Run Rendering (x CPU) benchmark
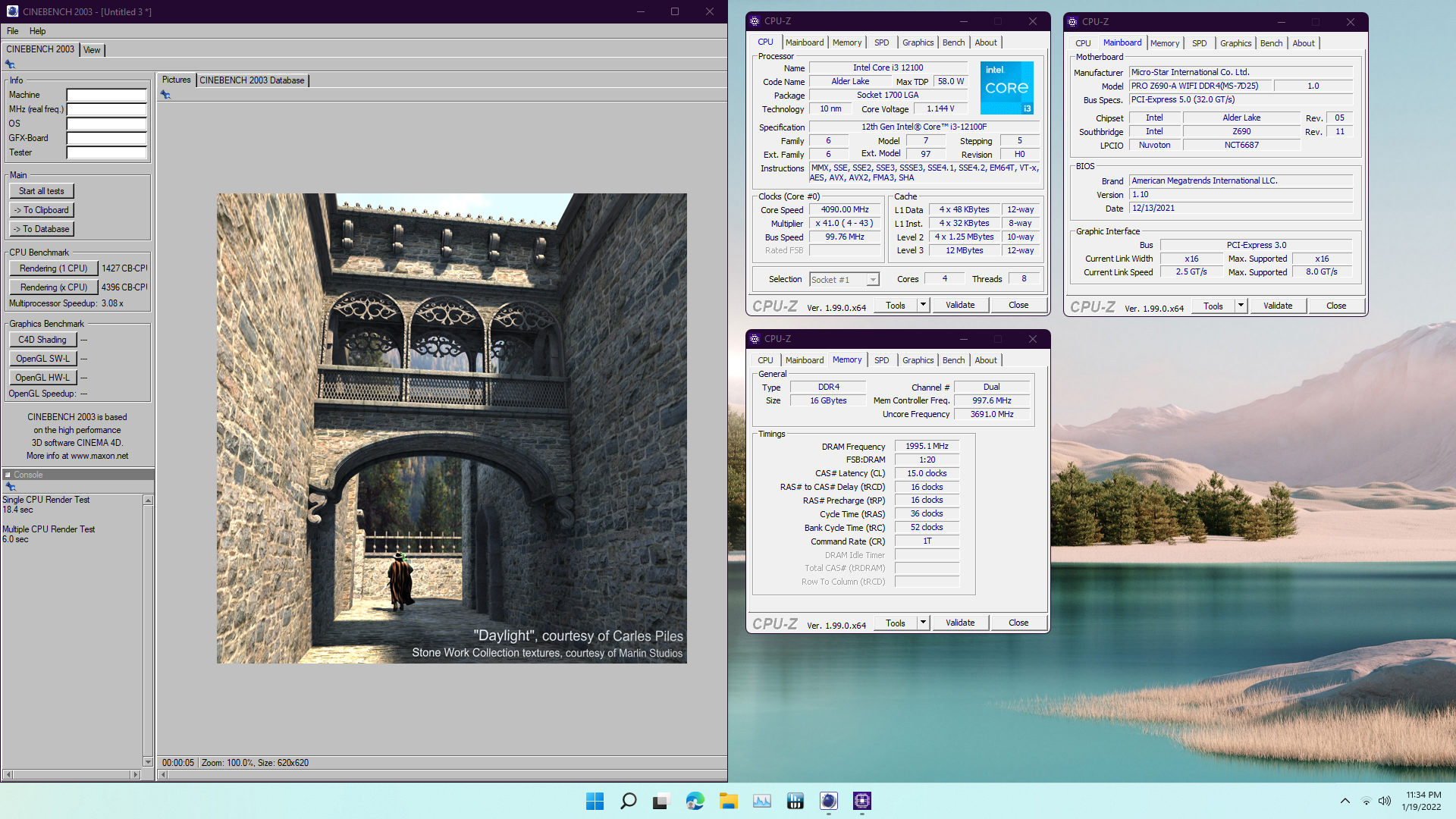 tap(53, 287)
